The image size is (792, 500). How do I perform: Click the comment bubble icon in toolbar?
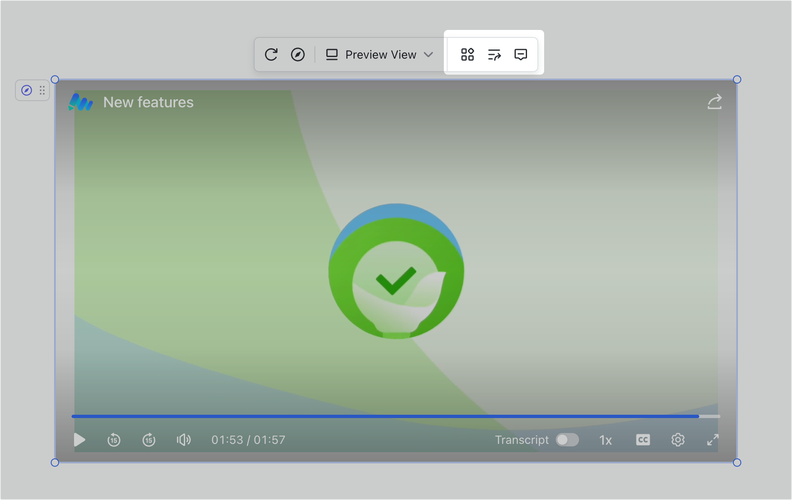click(x=521, y=55)
